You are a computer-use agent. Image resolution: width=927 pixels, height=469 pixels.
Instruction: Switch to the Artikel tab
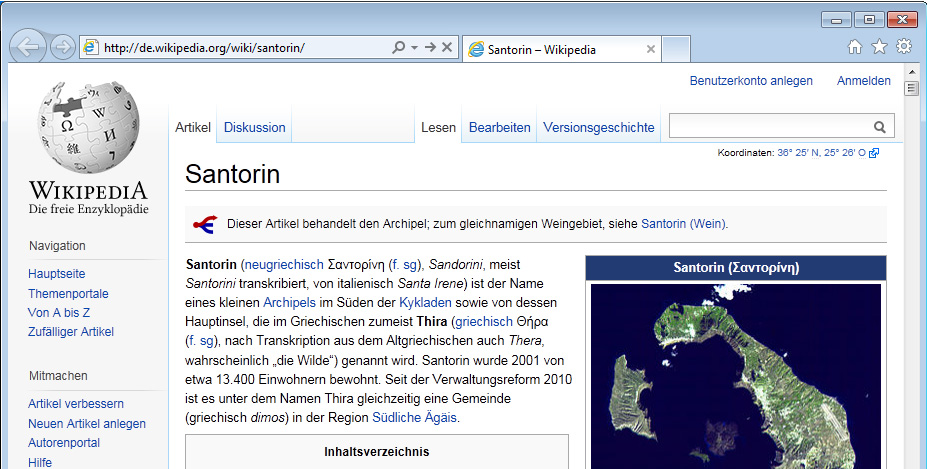point(193,127)
